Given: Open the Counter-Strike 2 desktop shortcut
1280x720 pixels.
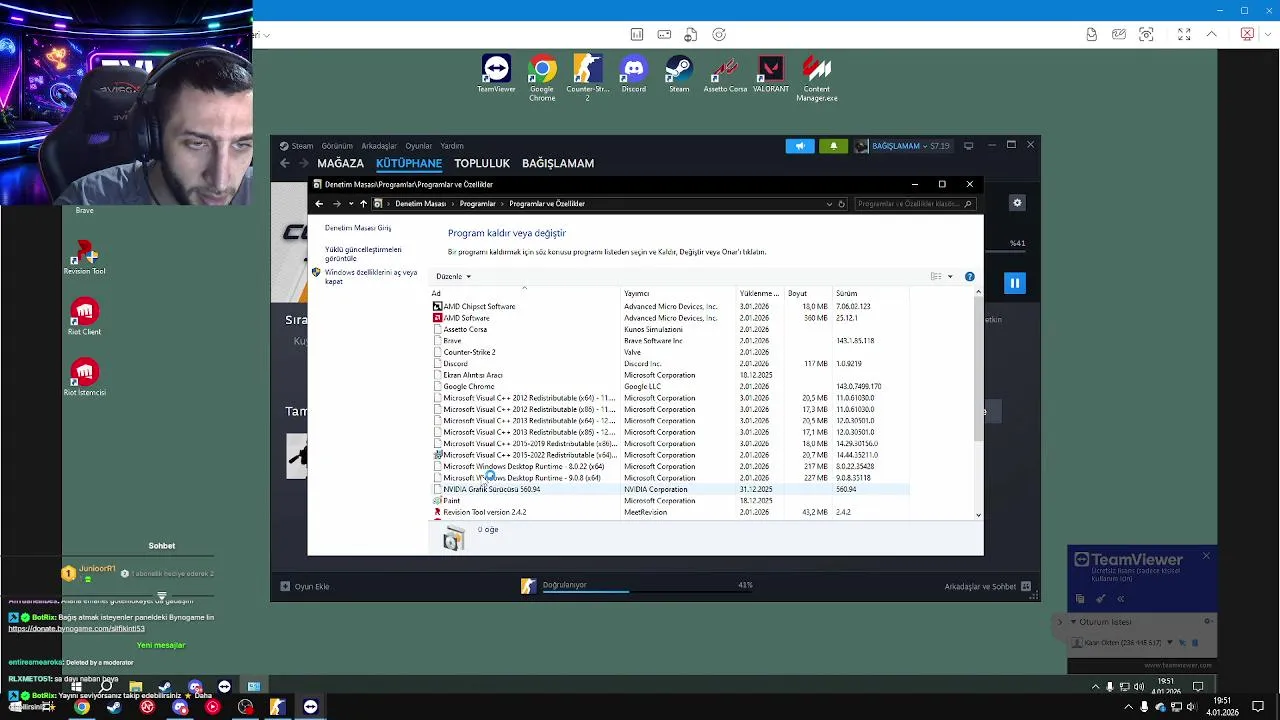Looking at the screenshot, I should pos(588,78).
